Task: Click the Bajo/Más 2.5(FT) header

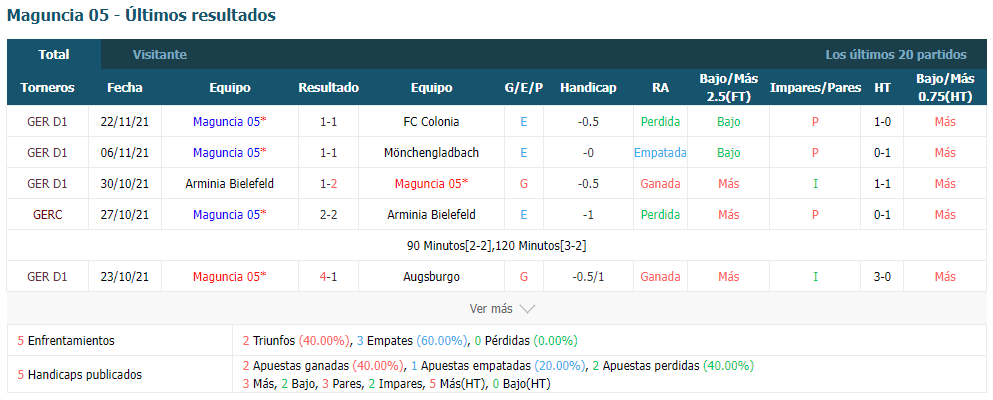Action: click(728, 87)
